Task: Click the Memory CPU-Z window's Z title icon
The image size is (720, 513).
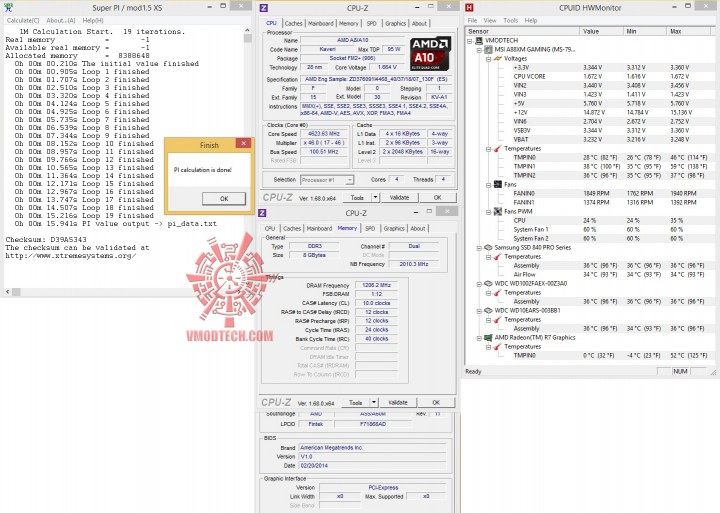Action: (262, 213)
